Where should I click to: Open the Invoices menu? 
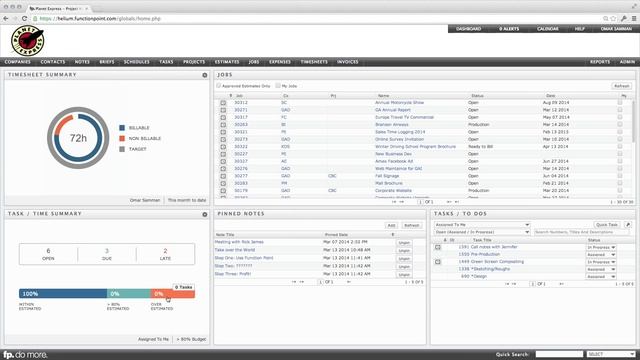click(347, 62)
